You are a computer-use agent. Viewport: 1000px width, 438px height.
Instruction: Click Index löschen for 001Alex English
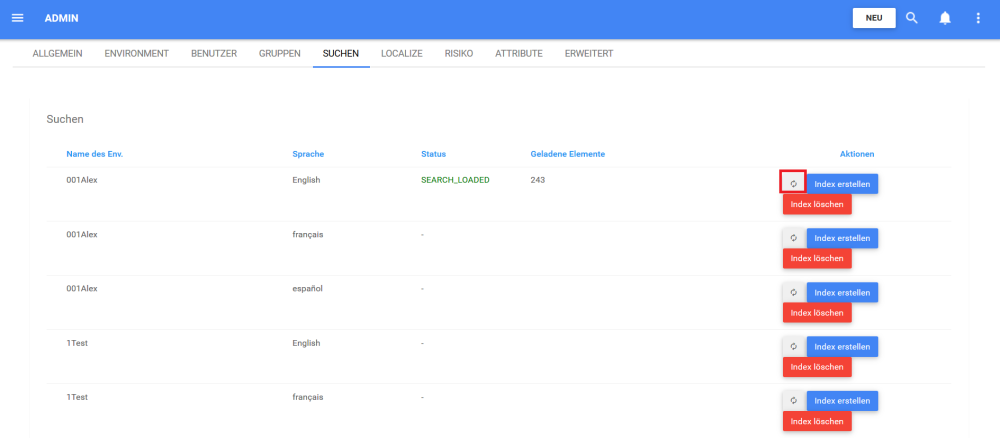point(817,204)
